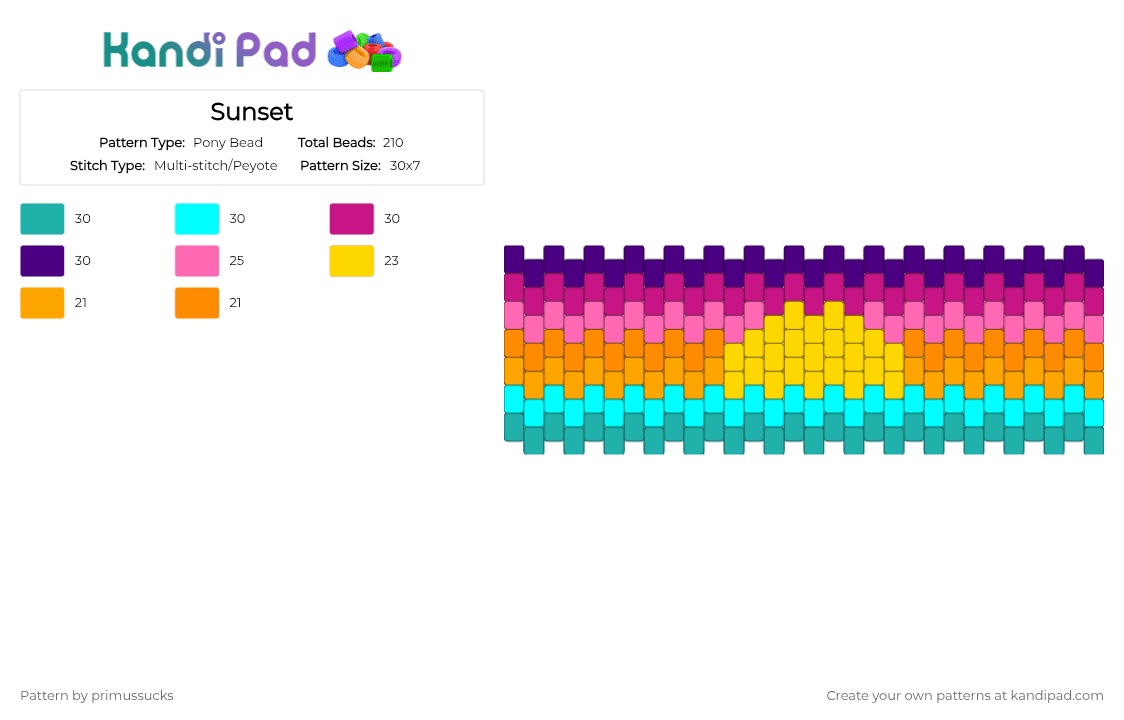The height and width of the screenshot is (720, 1124).
Task: Select the magenta color swatch
Action: [352, 219]
